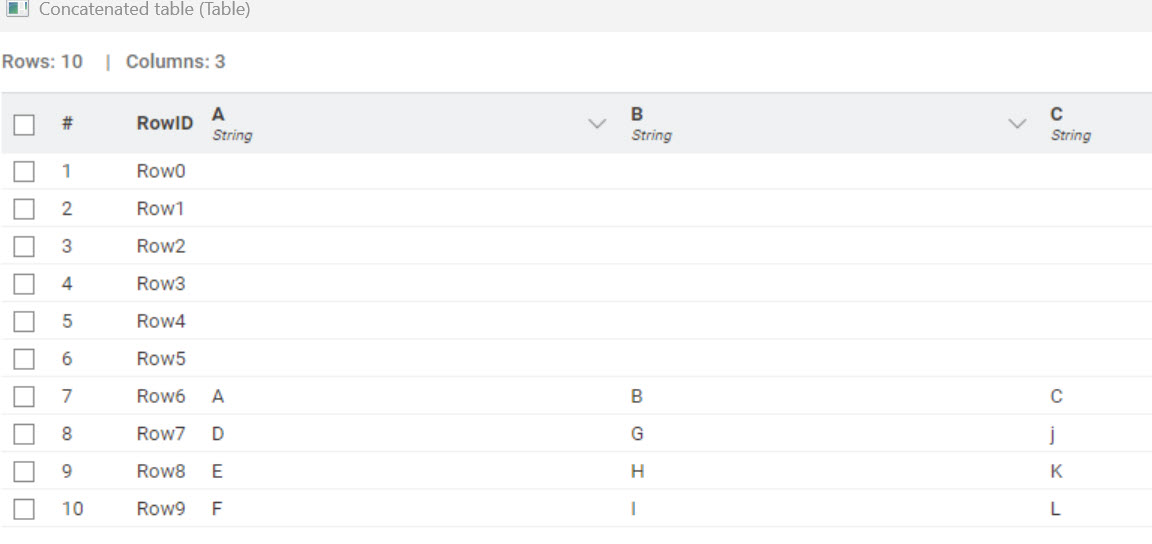Expand the column B dropdown chevron
Screen dimensions: 1152x544
pos(1017,124)
